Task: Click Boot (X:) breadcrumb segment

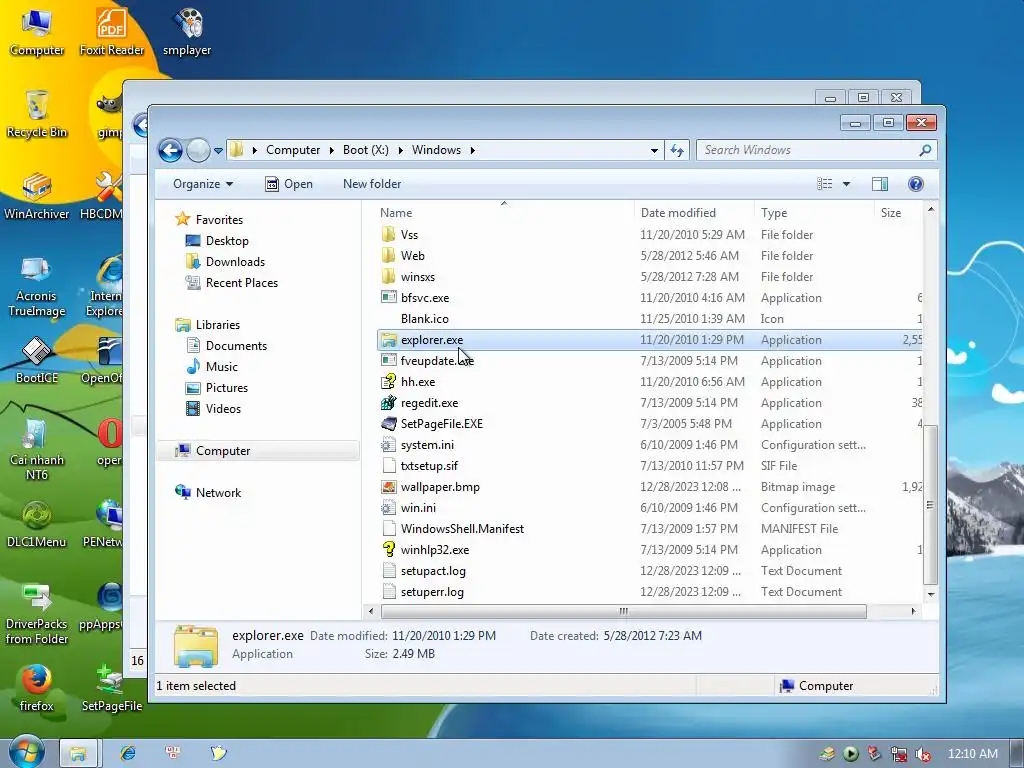Action: tap(366, 150)
